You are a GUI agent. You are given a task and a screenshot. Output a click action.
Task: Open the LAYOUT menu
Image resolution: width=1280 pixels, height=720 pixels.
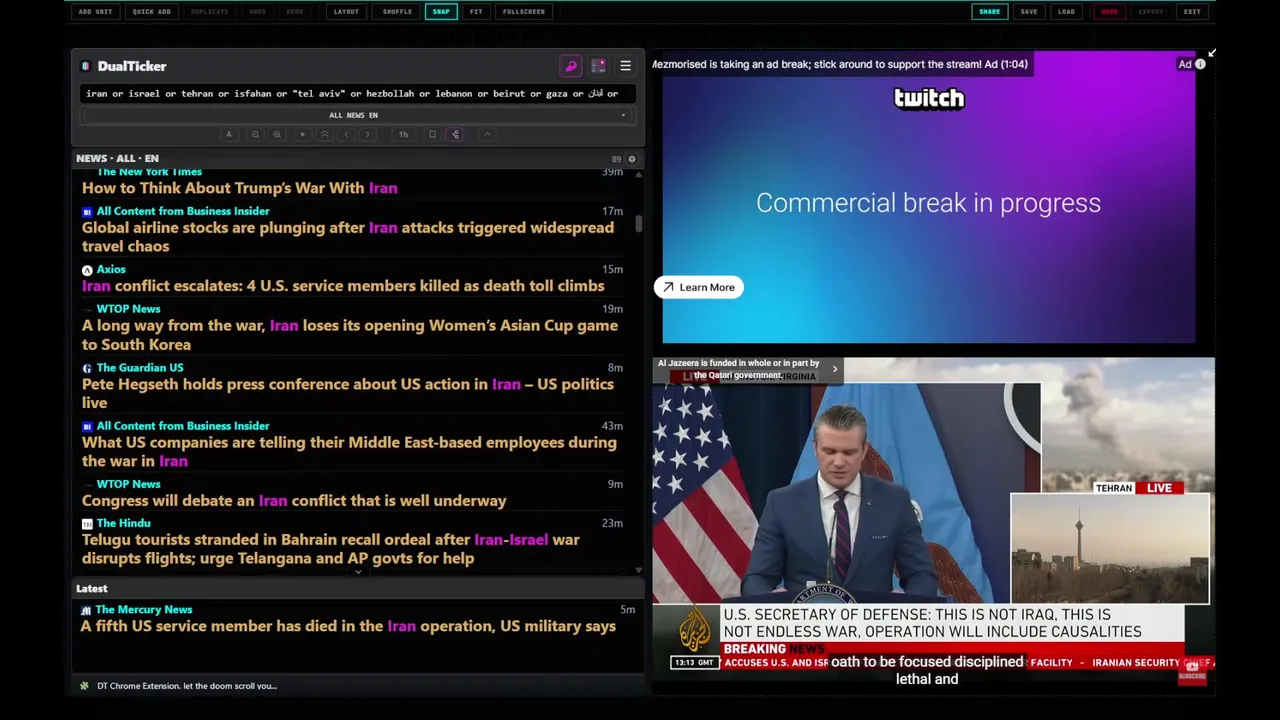point(346,12)
